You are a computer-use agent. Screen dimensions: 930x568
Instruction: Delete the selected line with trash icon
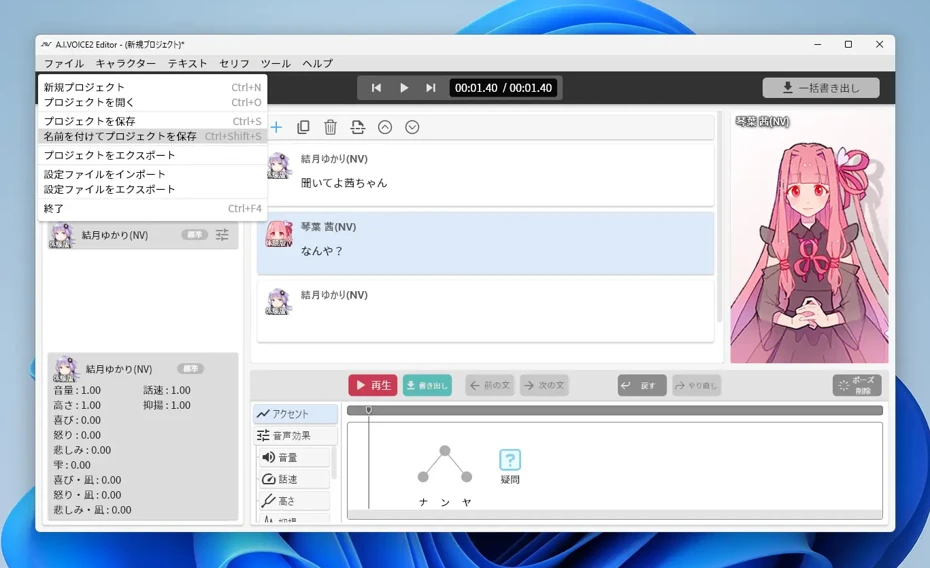pyautogui.click(x=330, y=127)
